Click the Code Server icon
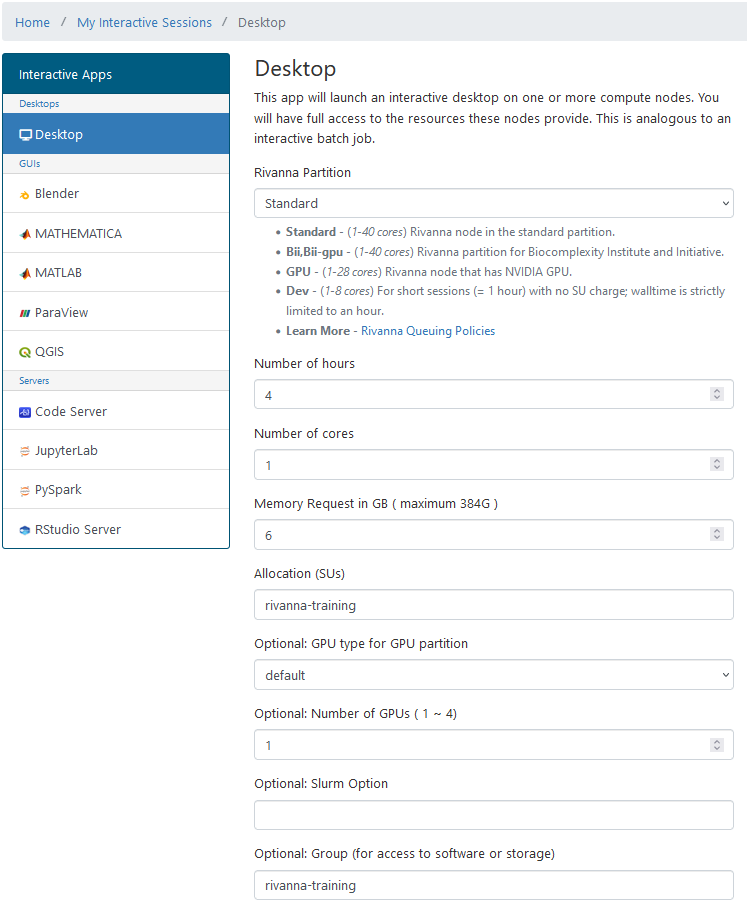The height and width of the screenshot is (904, 747). point(25,412)
